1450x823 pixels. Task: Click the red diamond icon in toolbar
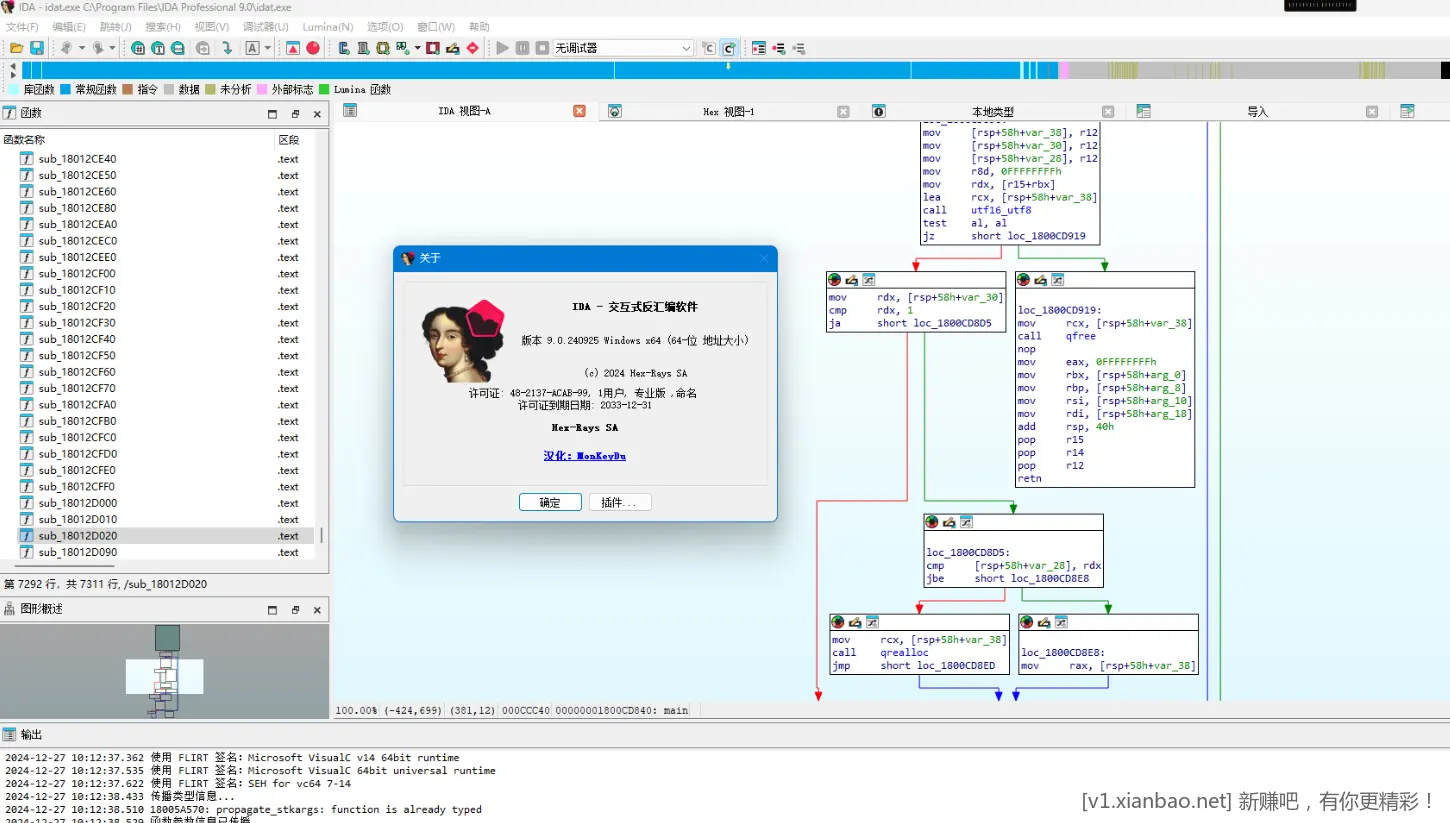tap(473, 48)
